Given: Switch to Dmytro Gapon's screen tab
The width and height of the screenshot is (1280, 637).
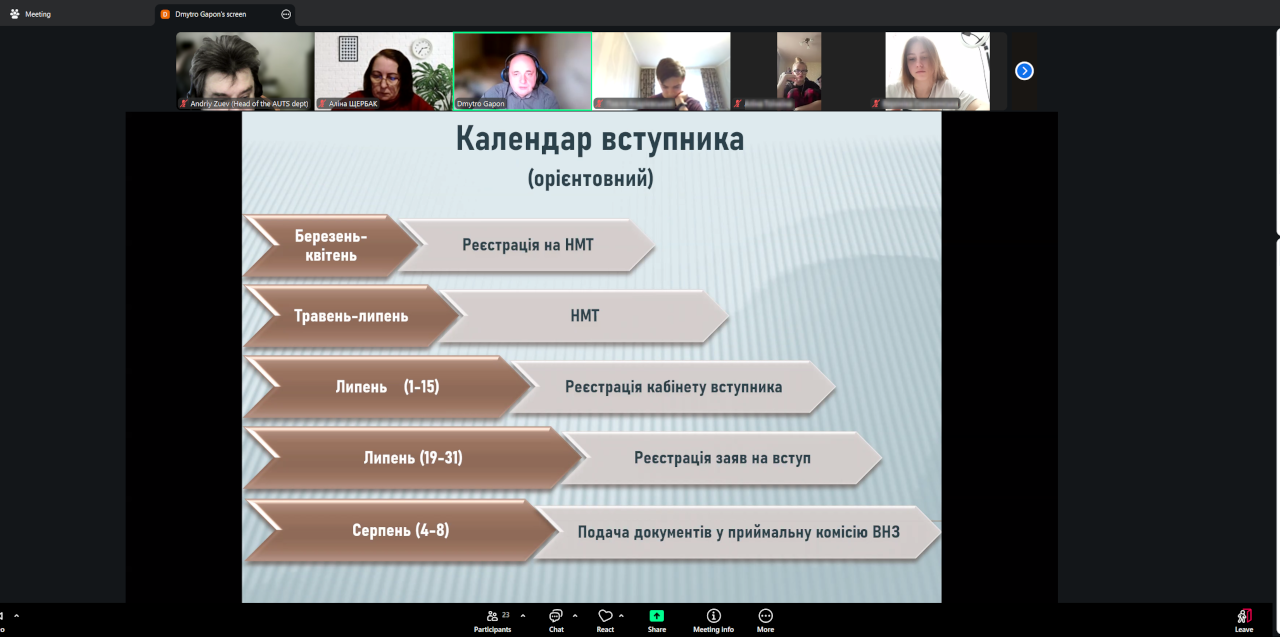Looking at the screenshot, I should [x=225, y=14].
